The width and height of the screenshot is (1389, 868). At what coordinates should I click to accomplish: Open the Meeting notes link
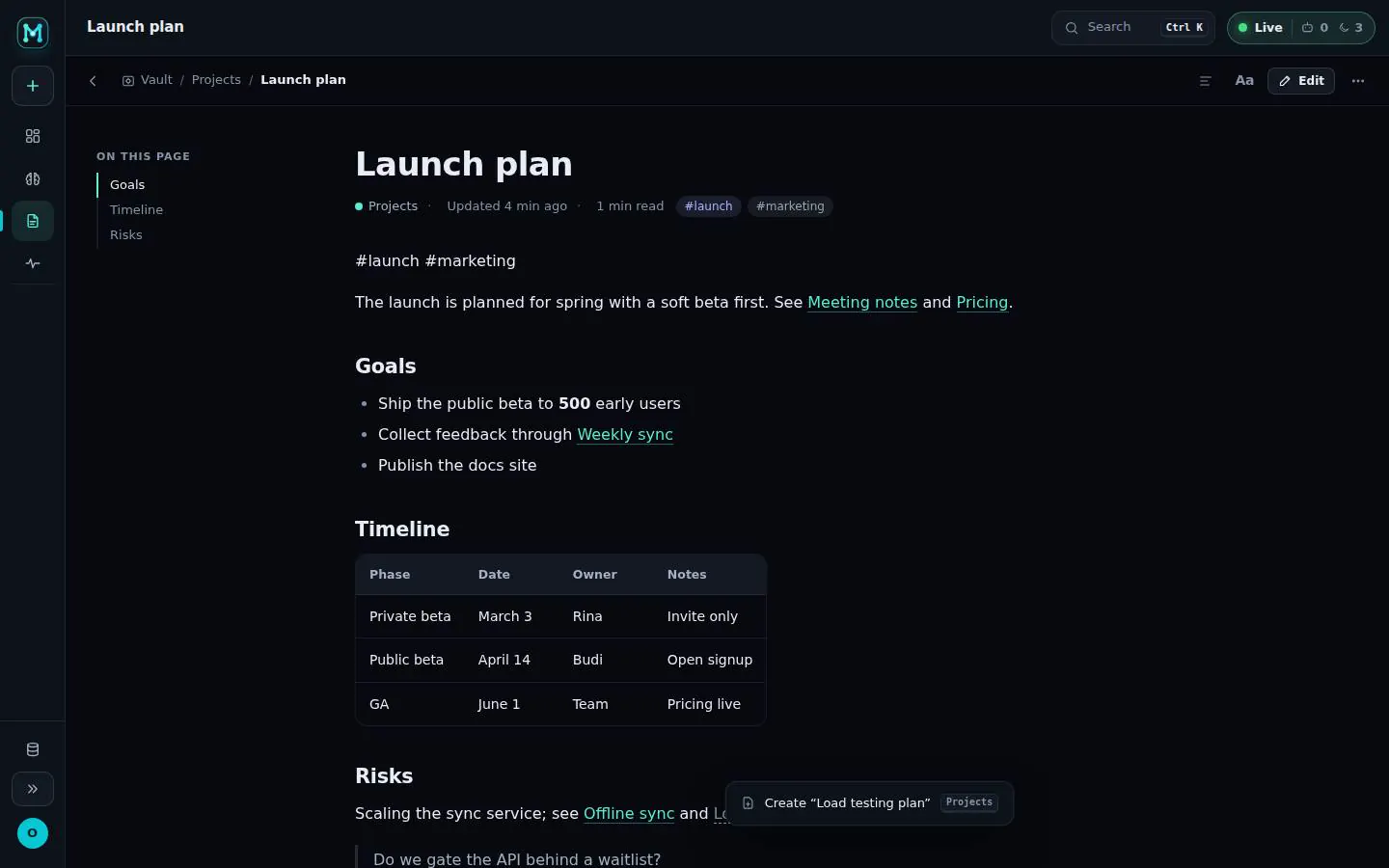point(862,302)
